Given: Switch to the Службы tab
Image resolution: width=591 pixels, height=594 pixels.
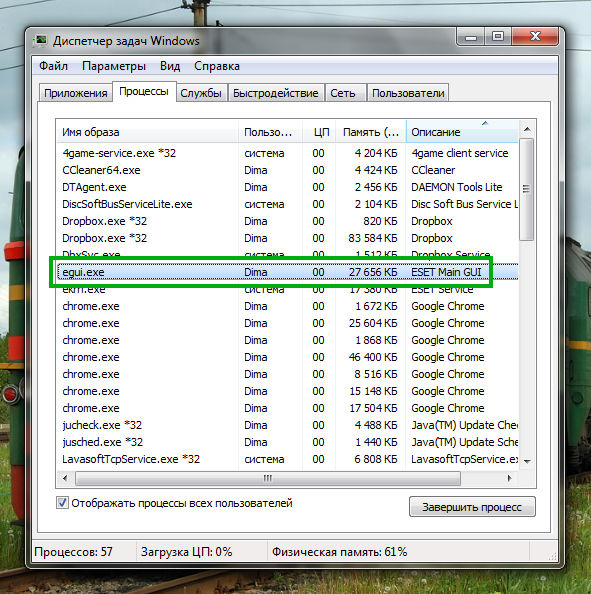Looking at the screenshot, I should 201,93.
